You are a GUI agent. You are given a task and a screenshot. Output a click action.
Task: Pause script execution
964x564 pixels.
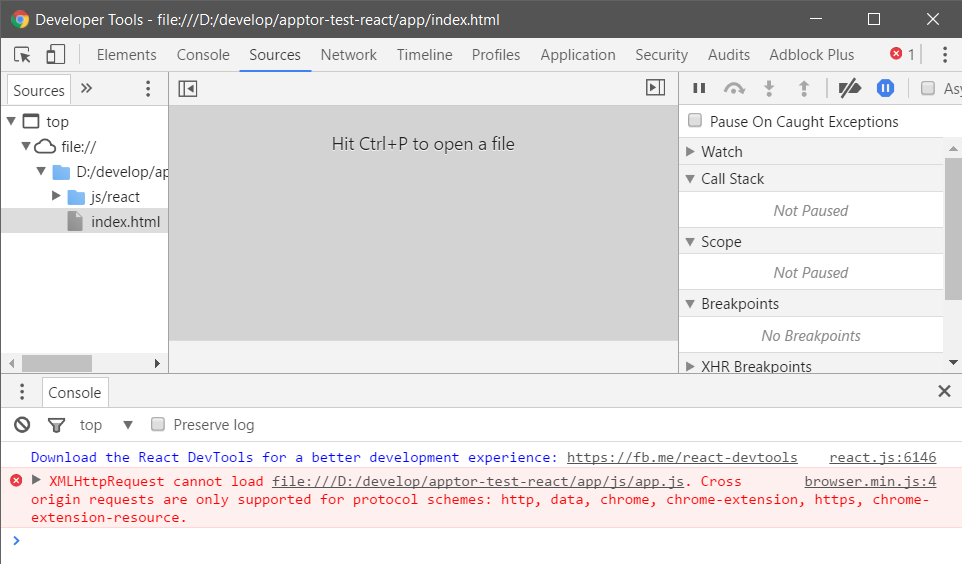(699, 88)
